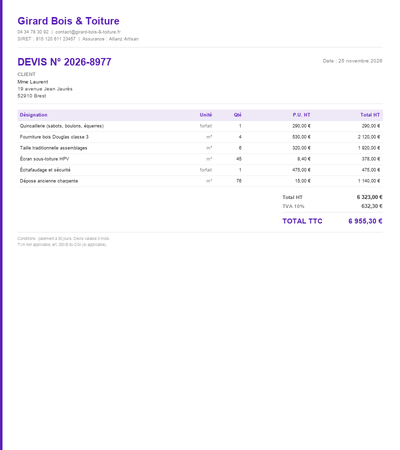The image size is (400, 450).
Task: Click the Désignation column header
Action: pos(34,115)
